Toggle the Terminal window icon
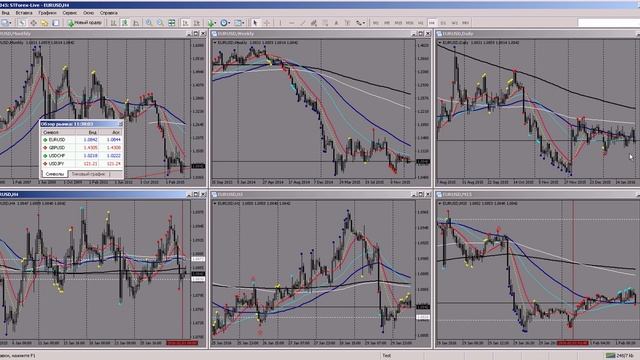Image resolution: width=640 pixels, height=360 pixels. point(56,23)
